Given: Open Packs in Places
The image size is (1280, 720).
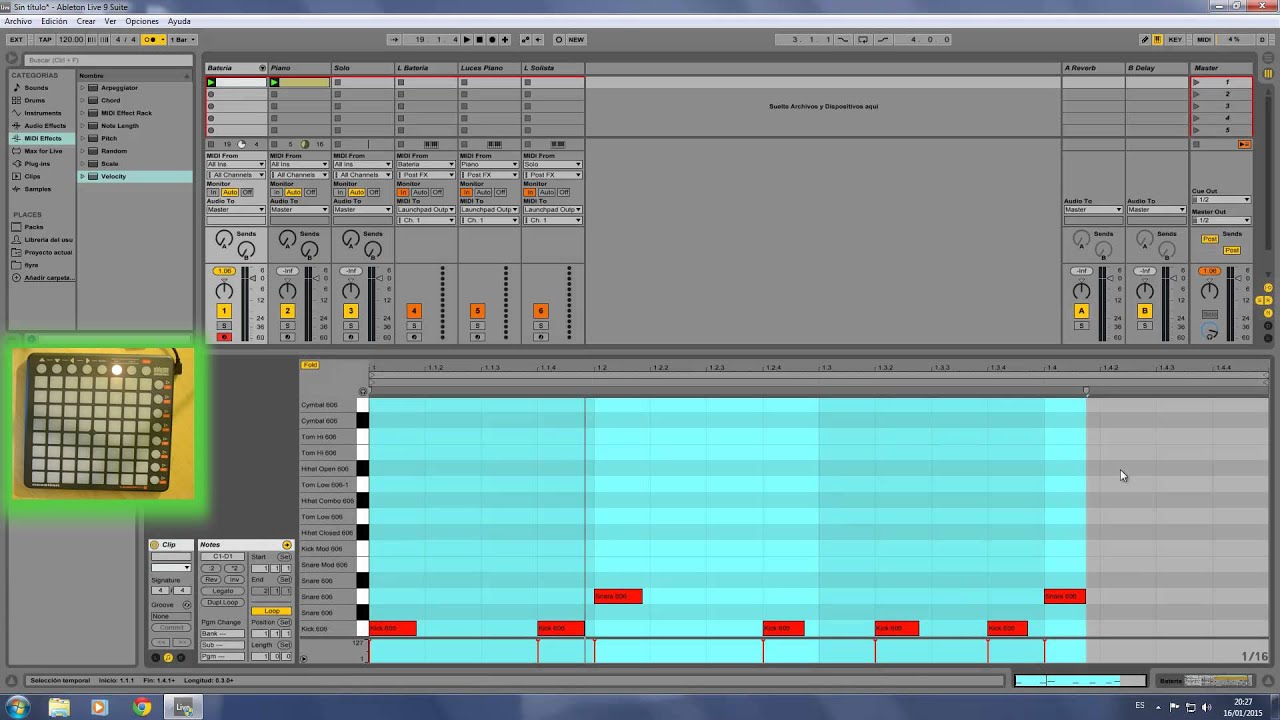Looking at the screenshot, I should pyautogui.click(x=33, y=227).
